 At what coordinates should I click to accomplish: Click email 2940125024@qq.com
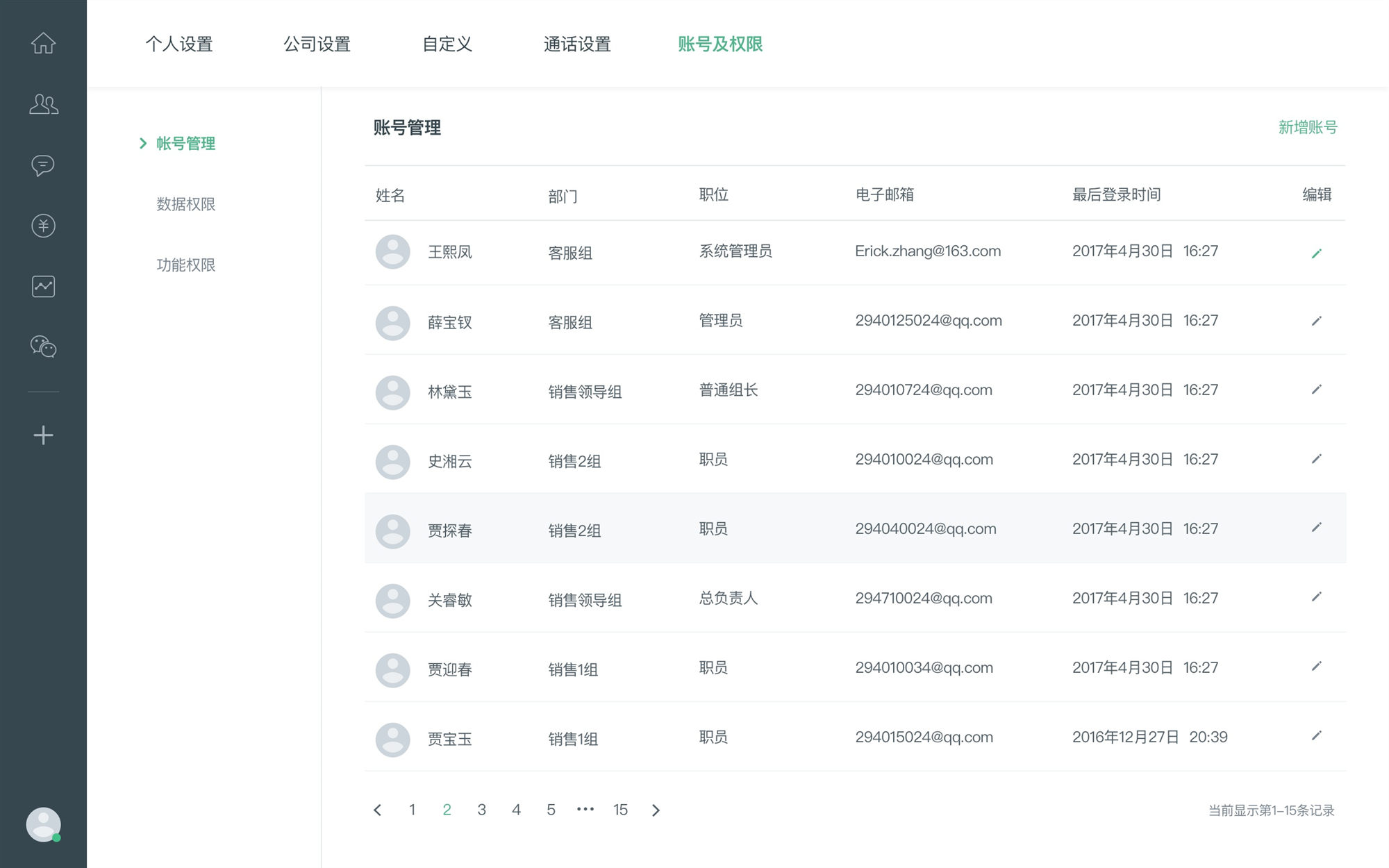[929, 321]
